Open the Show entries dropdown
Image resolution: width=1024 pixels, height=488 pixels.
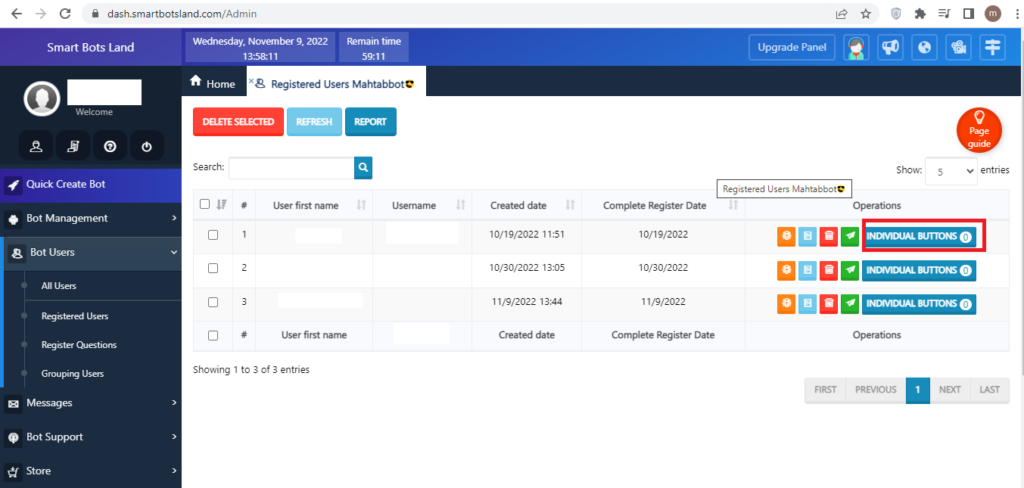tap(950, 171)
